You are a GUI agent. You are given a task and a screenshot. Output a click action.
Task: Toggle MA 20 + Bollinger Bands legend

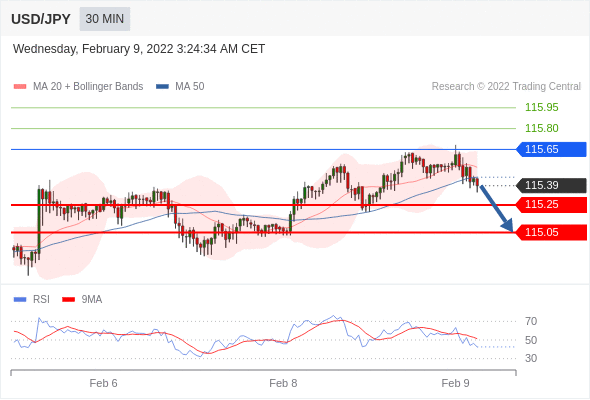(78, 87)
